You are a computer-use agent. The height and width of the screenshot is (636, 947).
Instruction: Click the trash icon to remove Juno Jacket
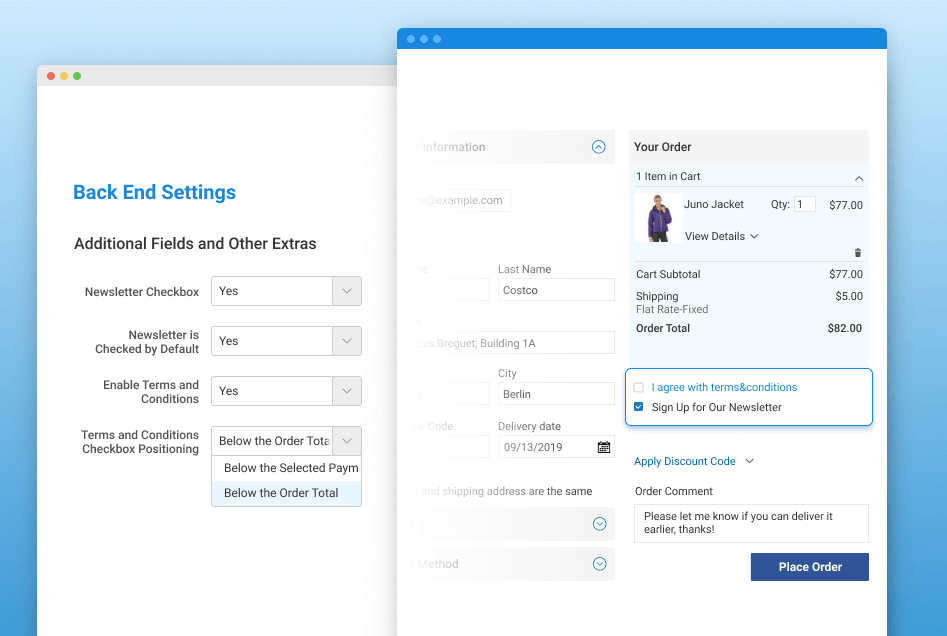857,253
